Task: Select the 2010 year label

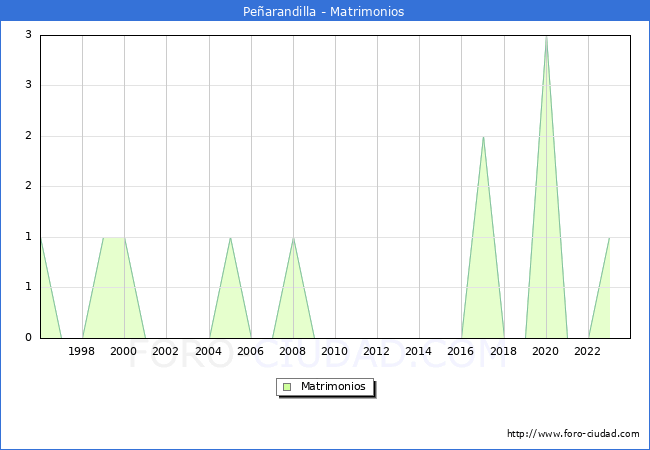Action: click(x=334, y=351)
